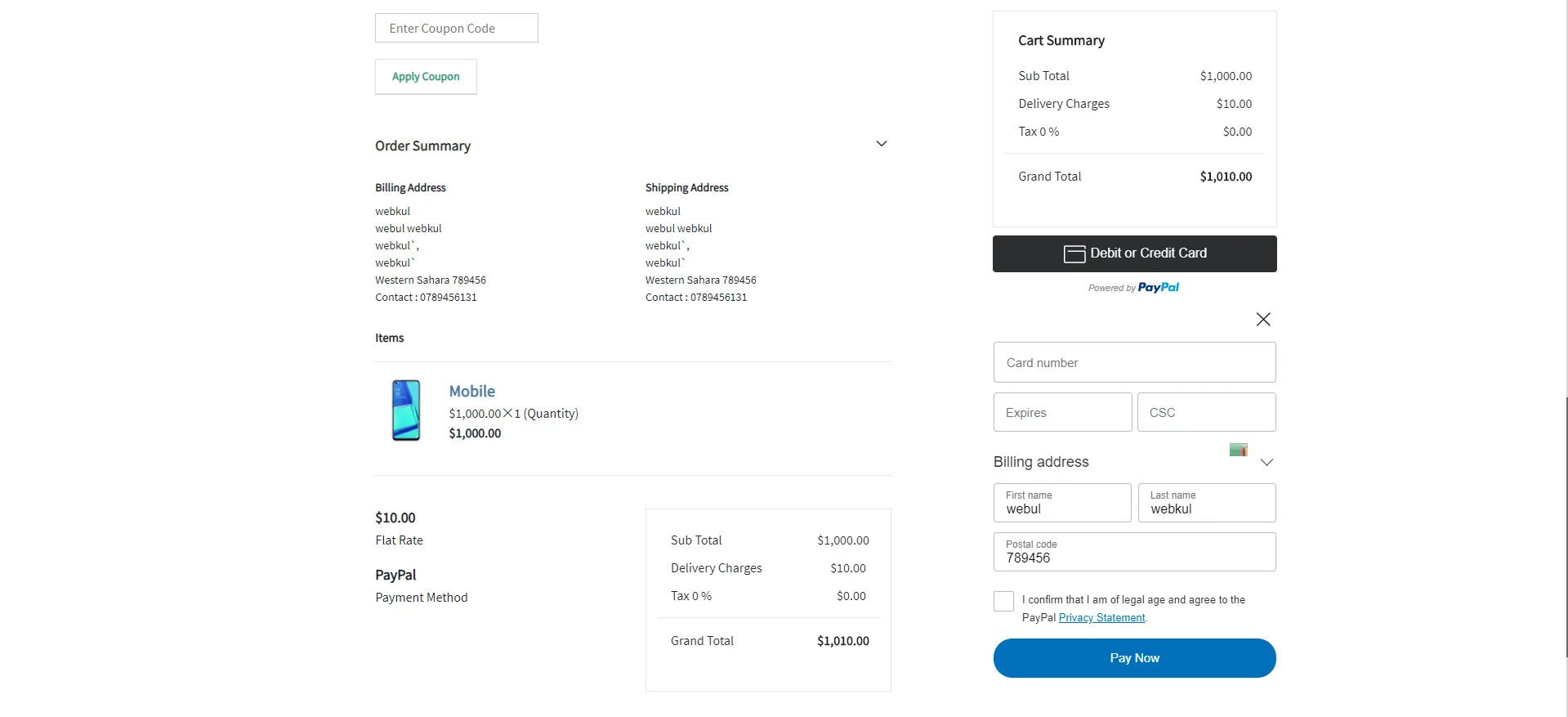Click the Postal code field

coord(1134,553)
